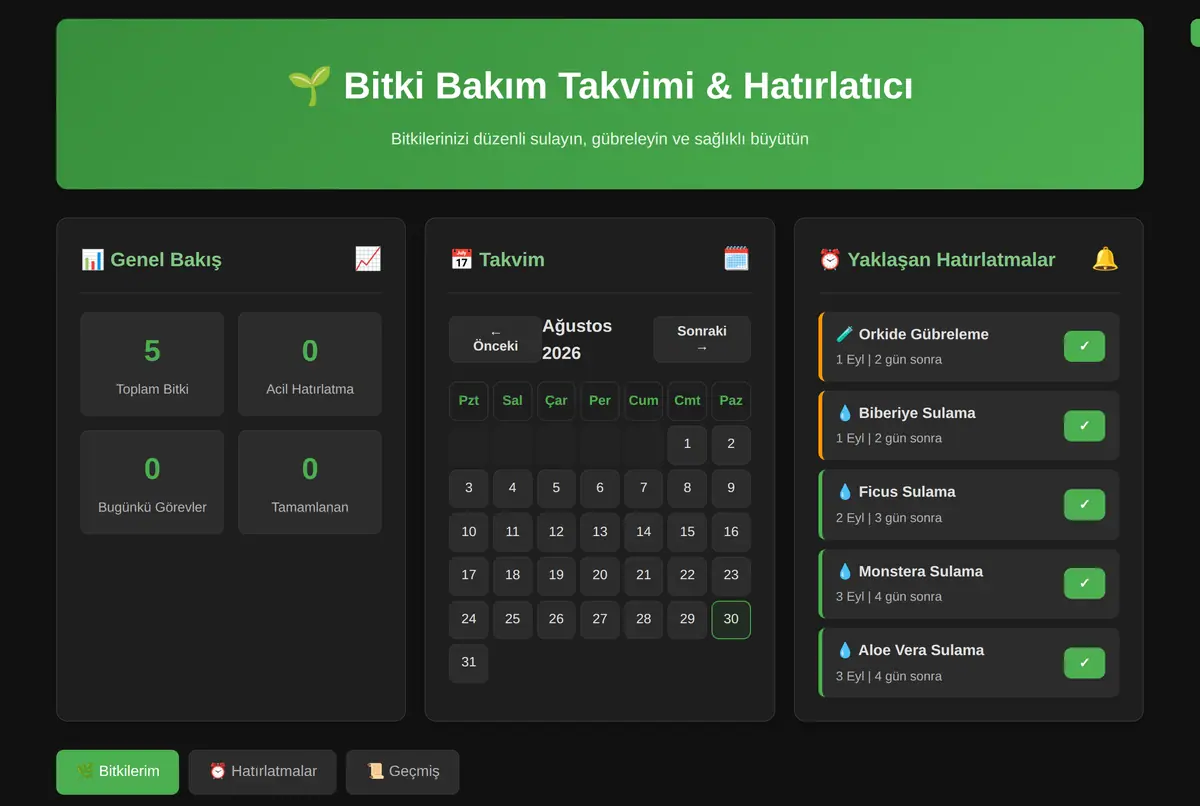Screen dimensions: 1200x806
Task: Click the Çar weekday header
Action: click(x=556, y=400)
